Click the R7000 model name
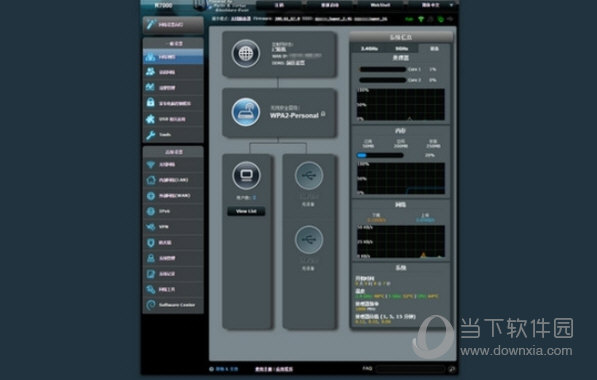The image size is (597, 380). (164, 5)
